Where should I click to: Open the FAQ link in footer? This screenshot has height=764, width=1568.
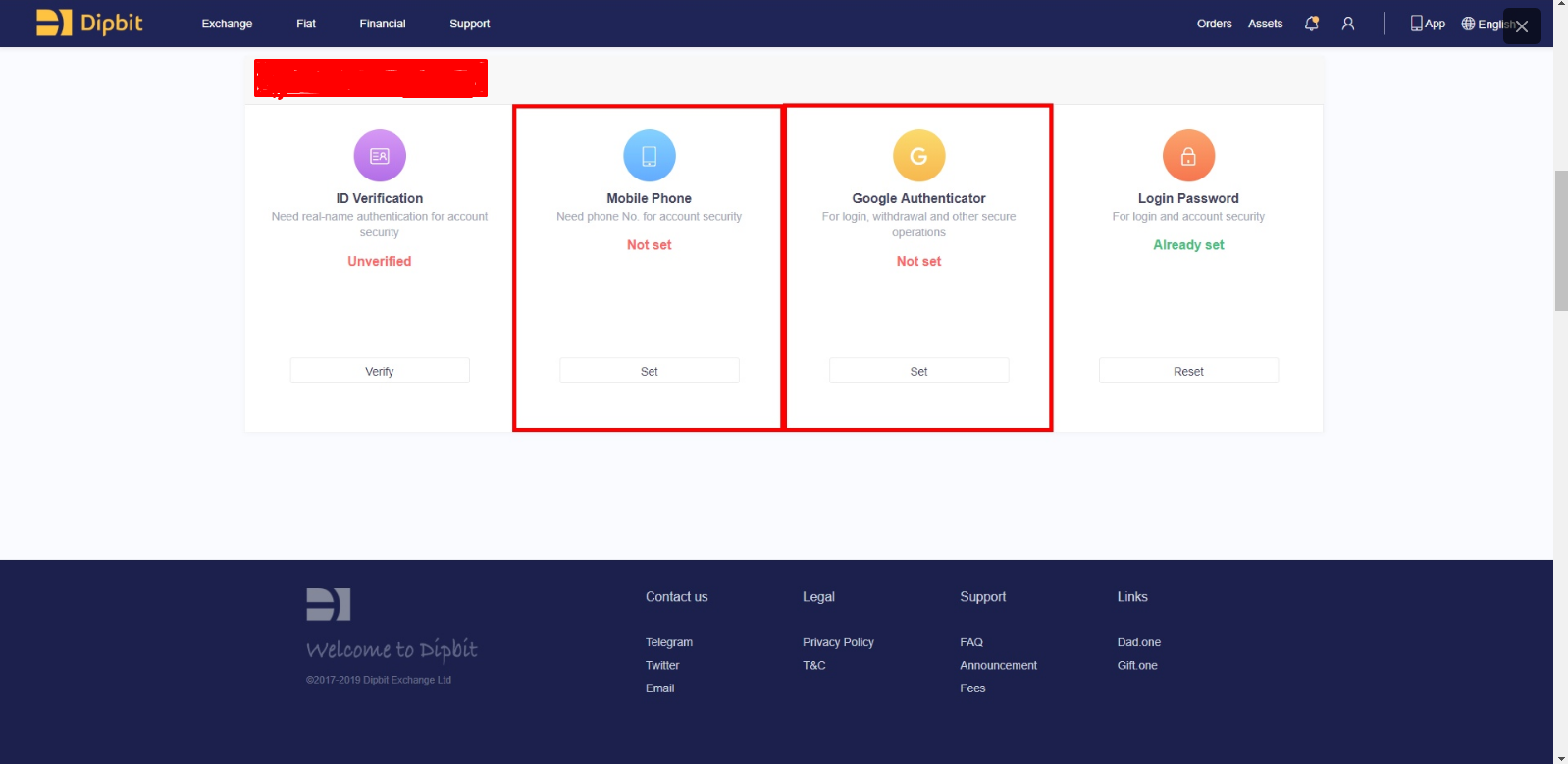point(971,642)
